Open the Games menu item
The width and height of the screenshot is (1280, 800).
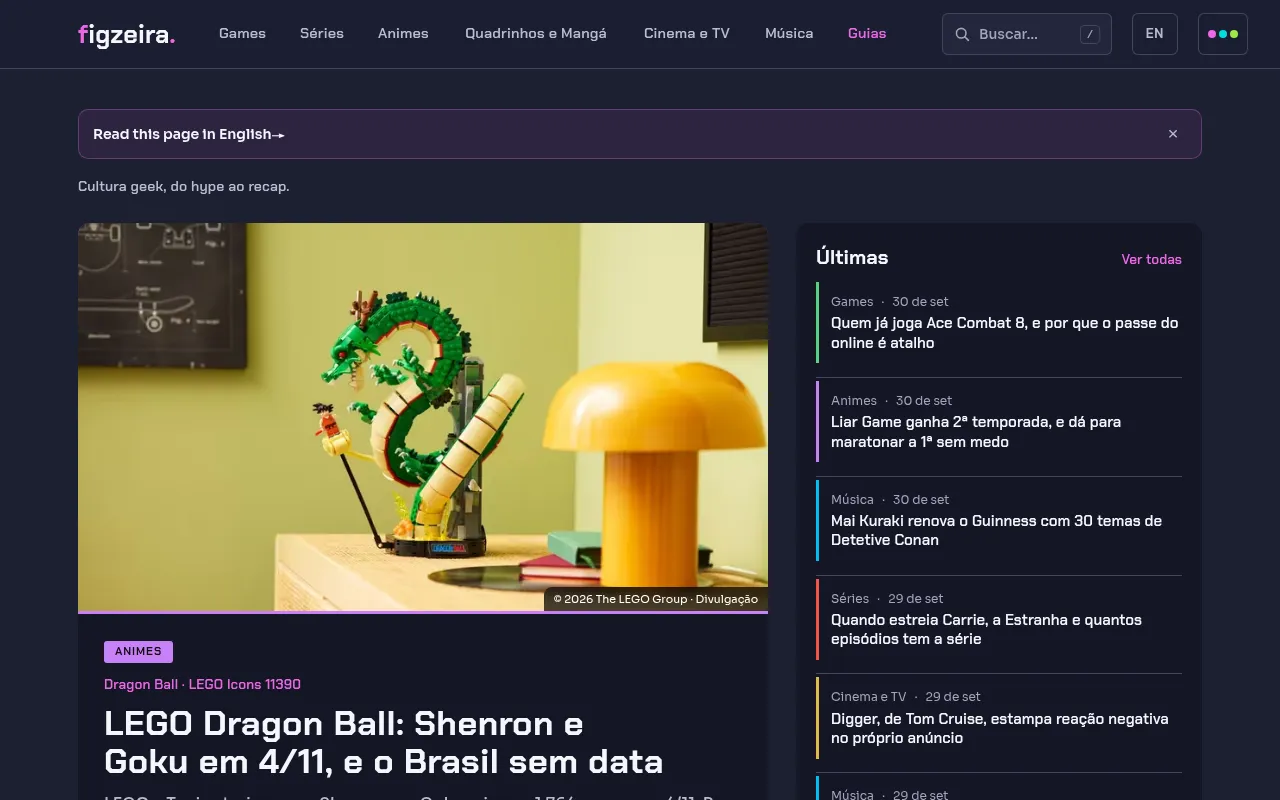tap(242, 34)
